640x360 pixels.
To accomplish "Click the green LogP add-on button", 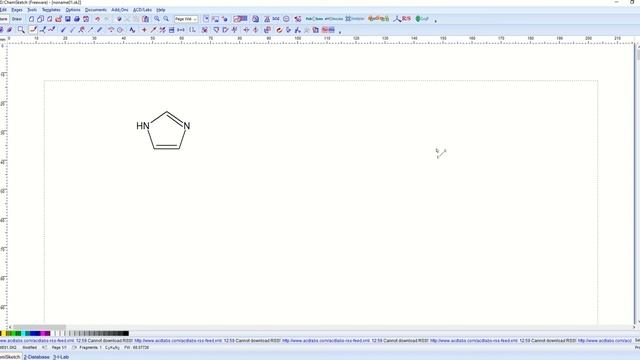I will 422,19.
